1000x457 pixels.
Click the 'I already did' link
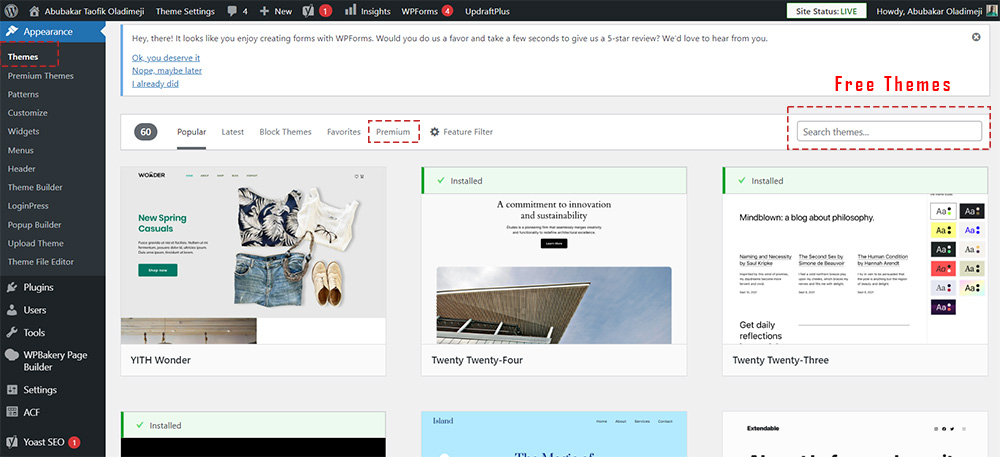point(156,83)
